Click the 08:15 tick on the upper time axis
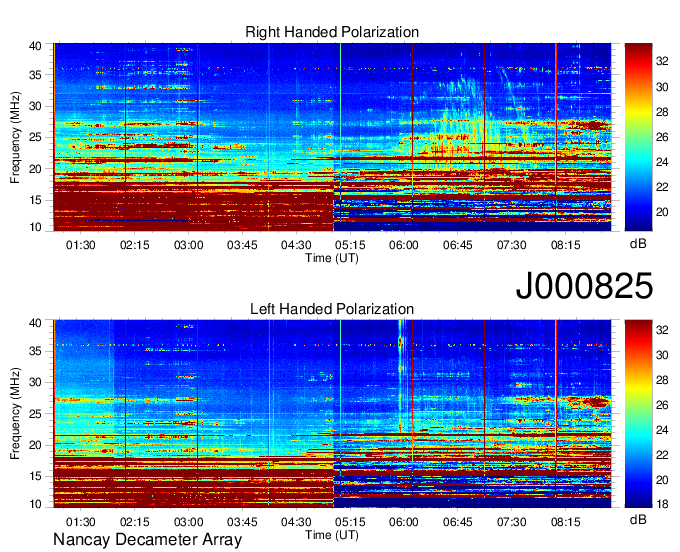Image resolution: width=680 pixels, height=552 pixels. pyautogui.click(x=566, y=245)
